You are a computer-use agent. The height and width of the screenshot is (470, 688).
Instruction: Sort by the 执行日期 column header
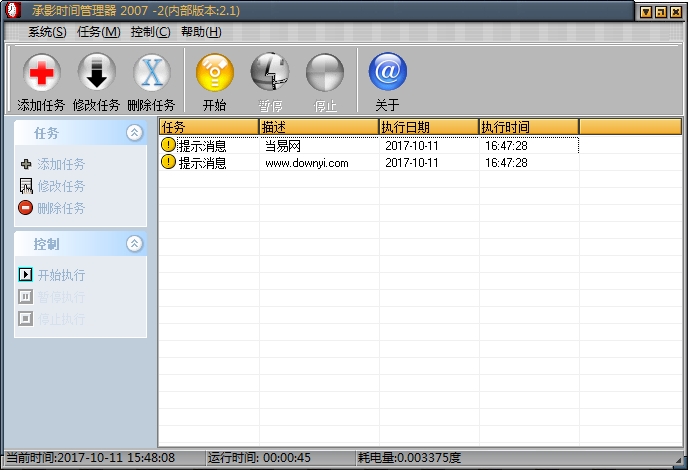[428, 127]
